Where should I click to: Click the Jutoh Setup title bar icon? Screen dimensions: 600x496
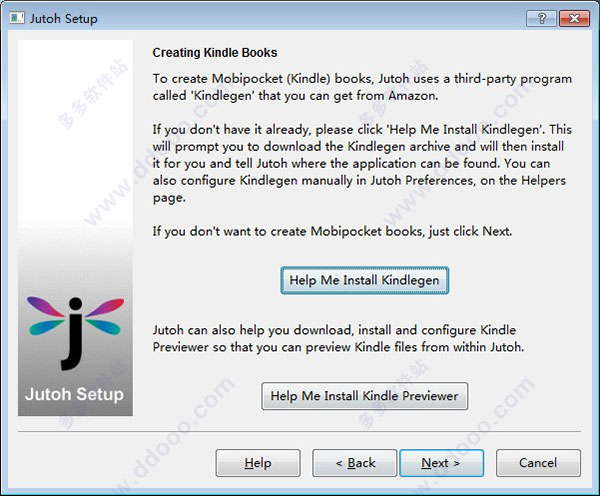click(x=17, y=18)
